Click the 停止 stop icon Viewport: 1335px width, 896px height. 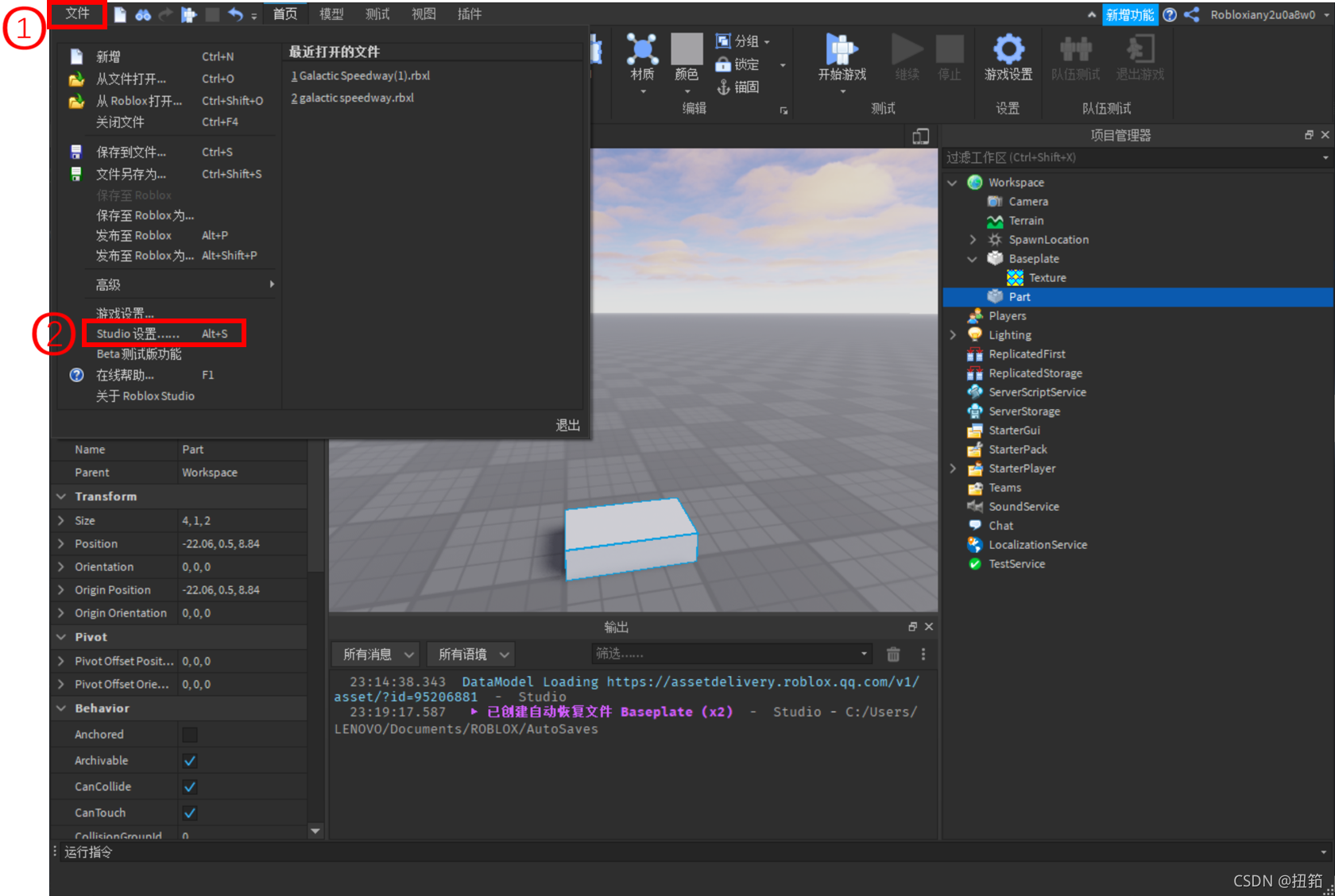pyautogui.click(x=950, y=49)
